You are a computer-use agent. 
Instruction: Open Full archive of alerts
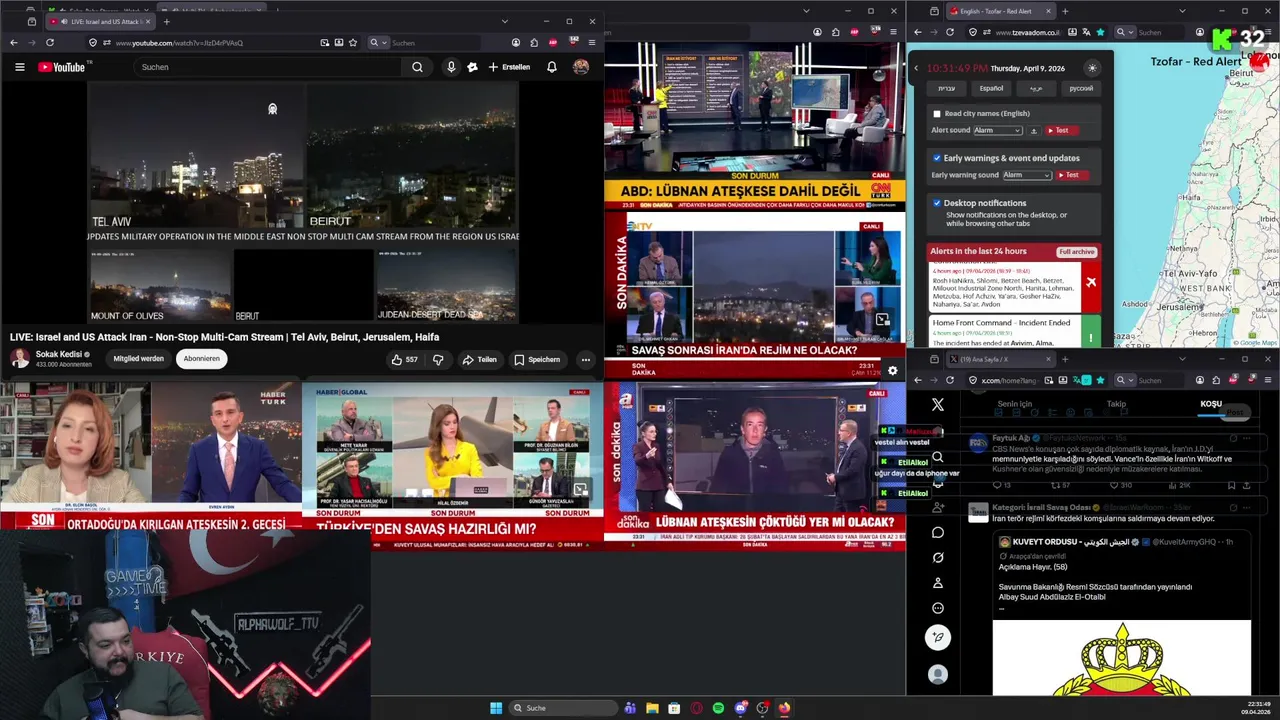pyautogui.click(x=1077, y=251)
